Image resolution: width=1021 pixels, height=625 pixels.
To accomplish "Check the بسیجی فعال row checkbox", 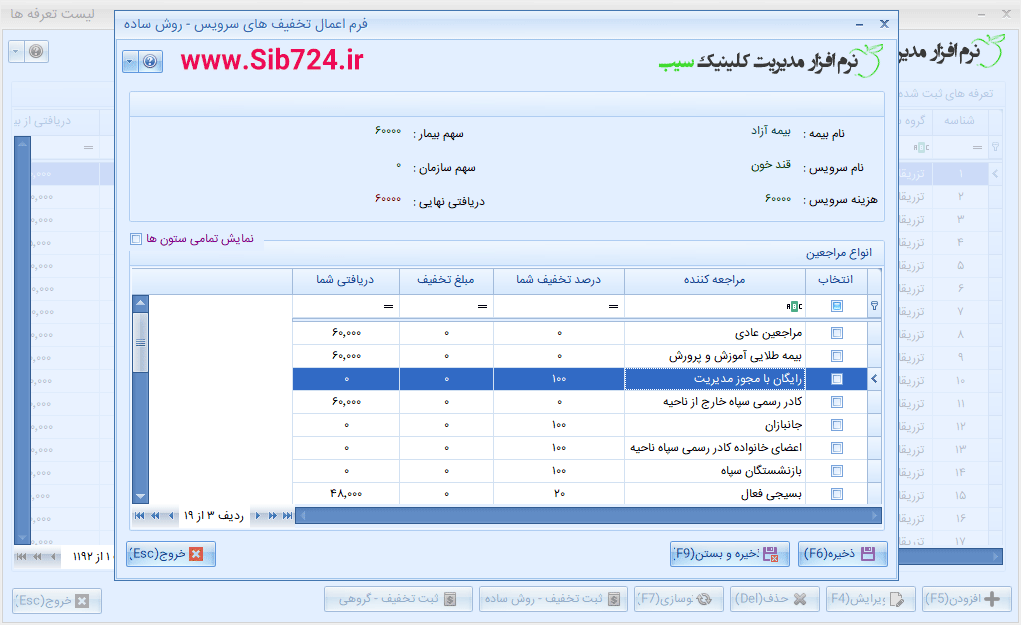I will point(836,493).
